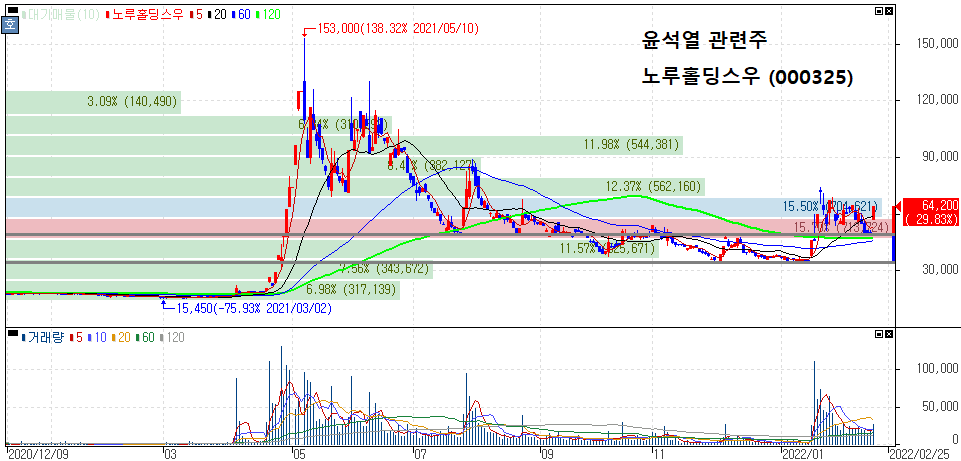
Task: Select the red 노루홀딩스우 legend label
Action: (x=145, y=14)
